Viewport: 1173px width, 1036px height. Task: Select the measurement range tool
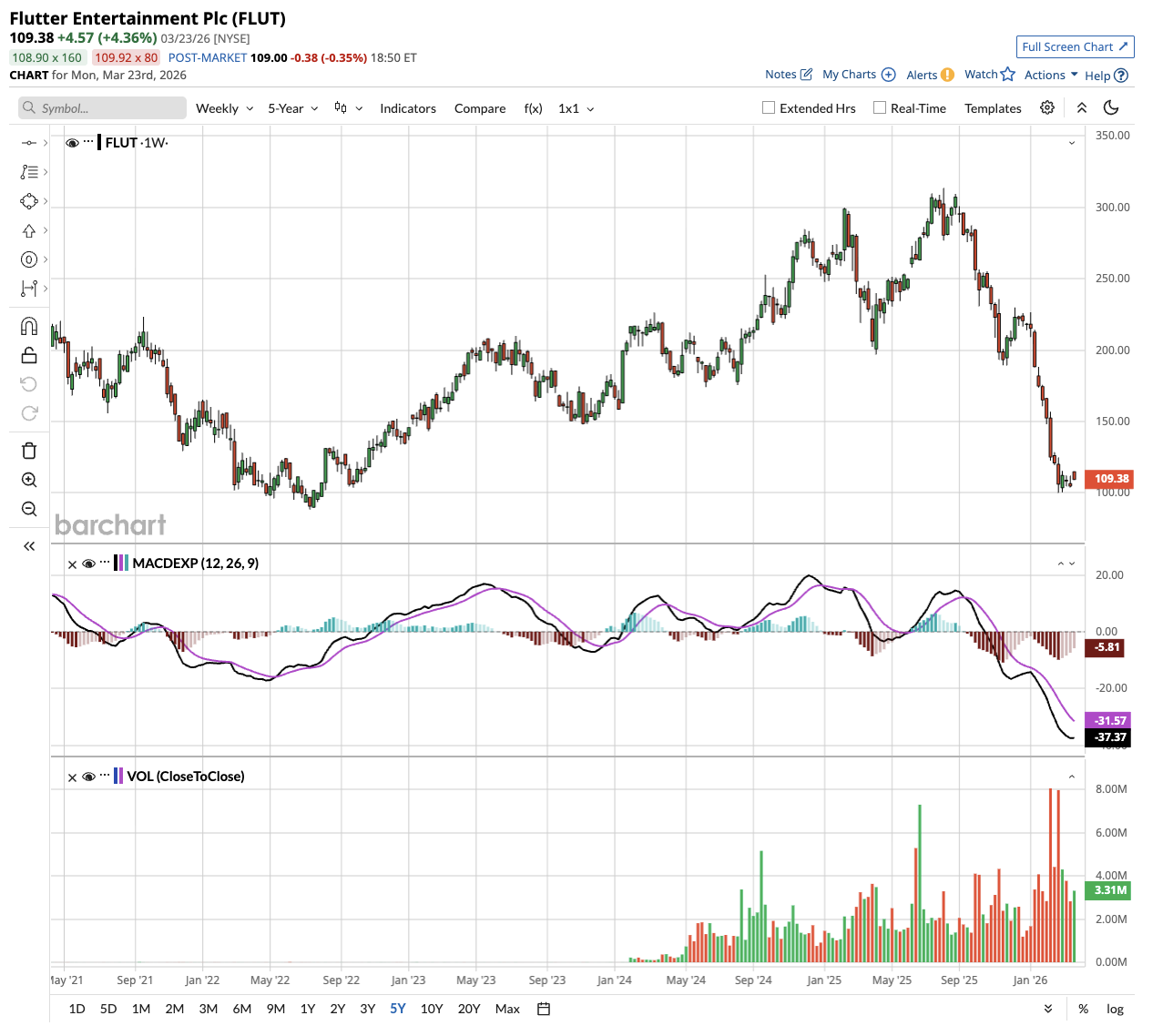click(29, 289)
